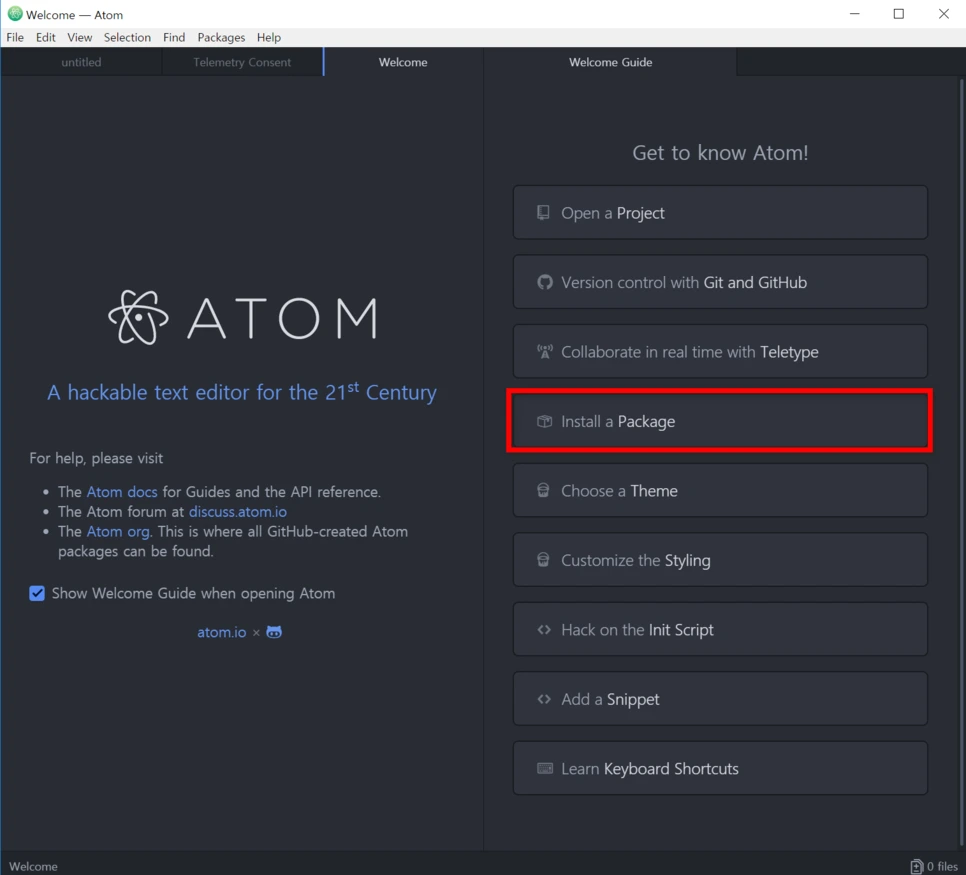Open the Help menu
The height and width of the screenshot is (875, 966).
[x=269, y=38]
